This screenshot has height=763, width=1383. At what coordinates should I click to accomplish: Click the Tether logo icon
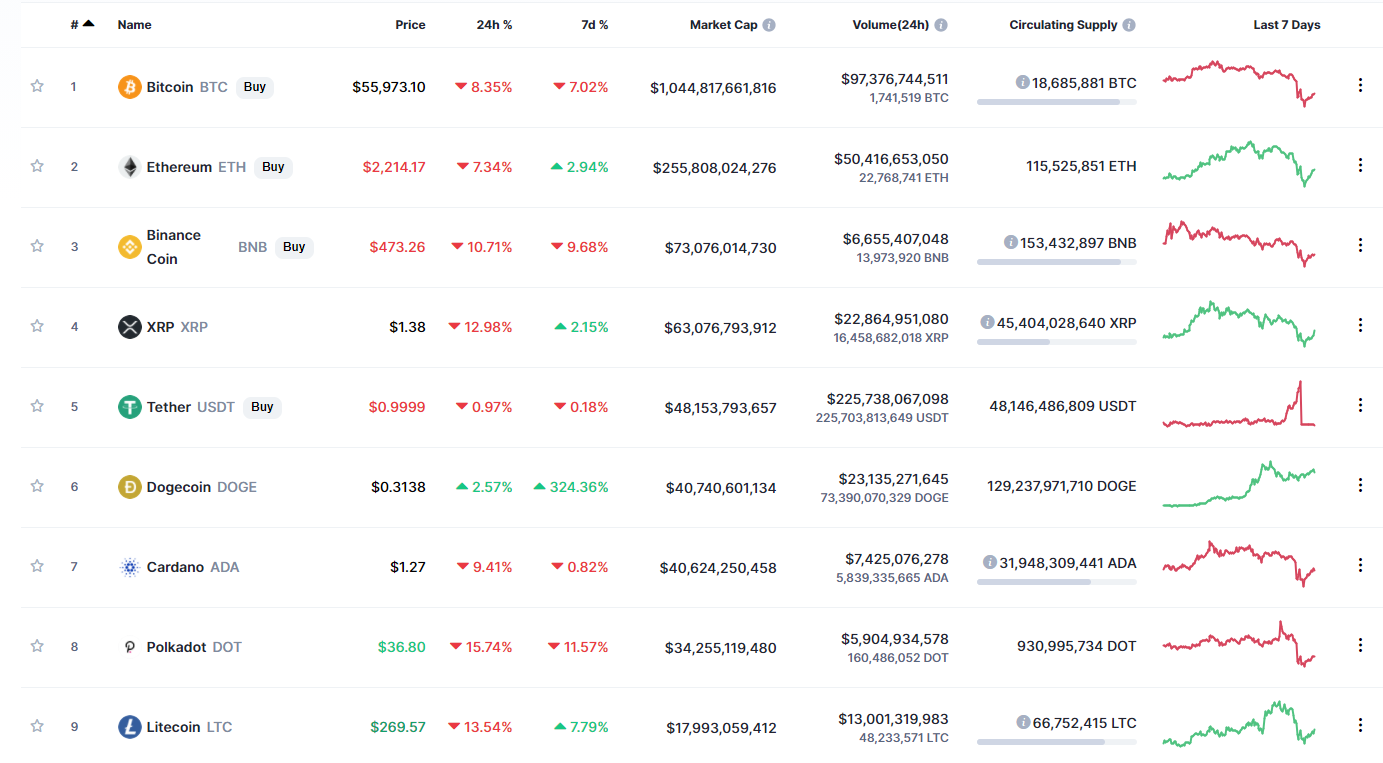coord(130,407)
